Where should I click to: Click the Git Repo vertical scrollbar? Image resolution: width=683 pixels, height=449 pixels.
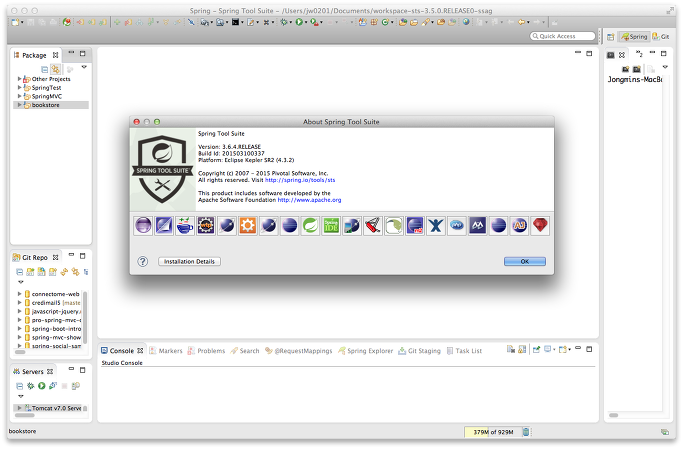click(x=85, y=317)
